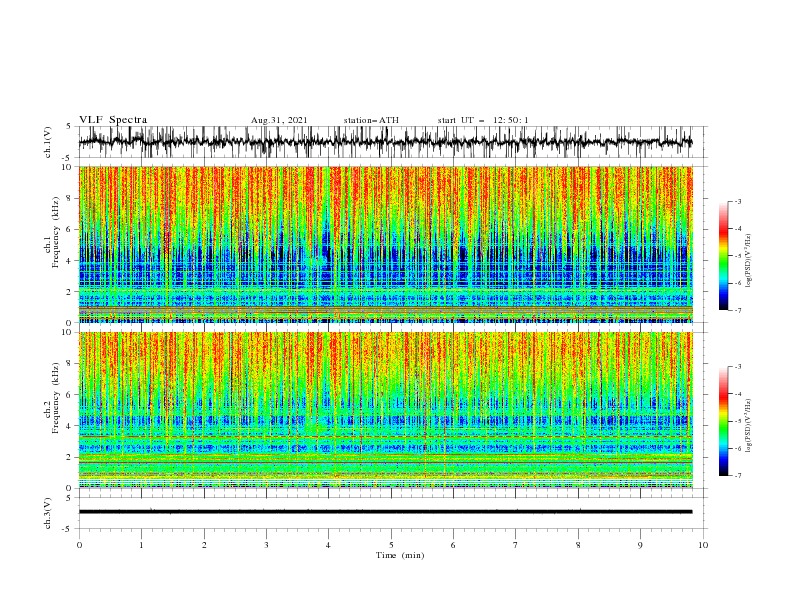This screenshot has width=792, height=612.
Task: Click the ch.2 spectrogram color scale bar
Action: click(723, 421)
